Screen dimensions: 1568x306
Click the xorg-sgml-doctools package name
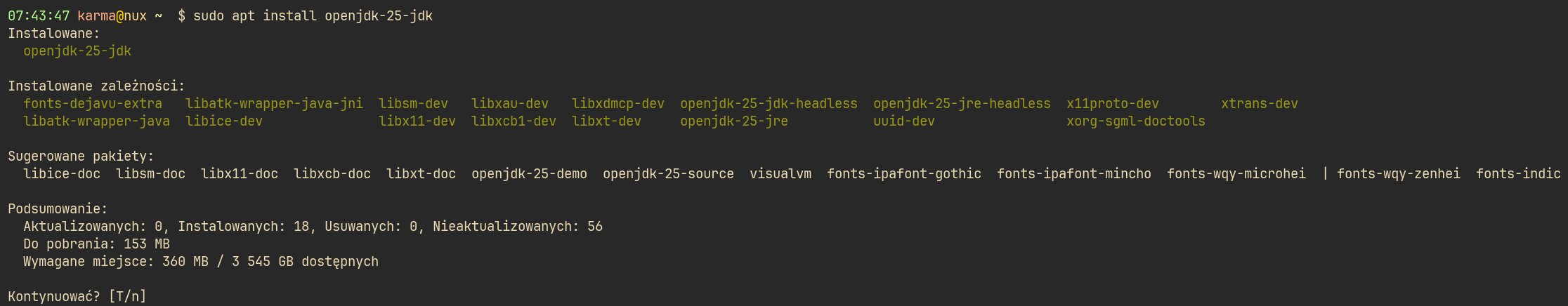(1135, 121)
